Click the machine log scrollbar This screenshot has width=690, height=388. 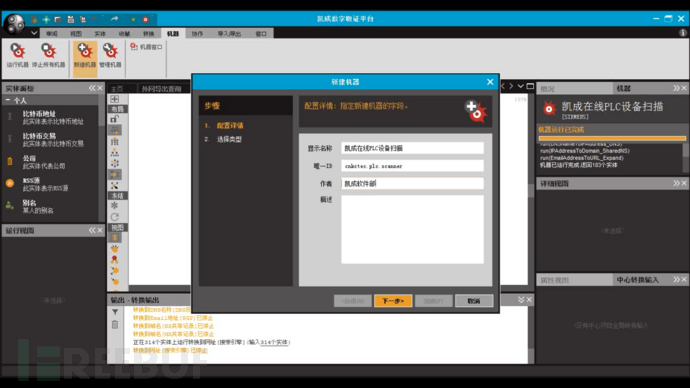point(685,157)
